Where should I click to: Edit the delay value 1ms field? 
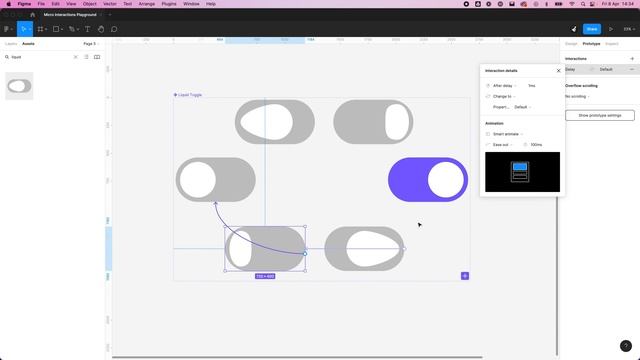[531, 86]
